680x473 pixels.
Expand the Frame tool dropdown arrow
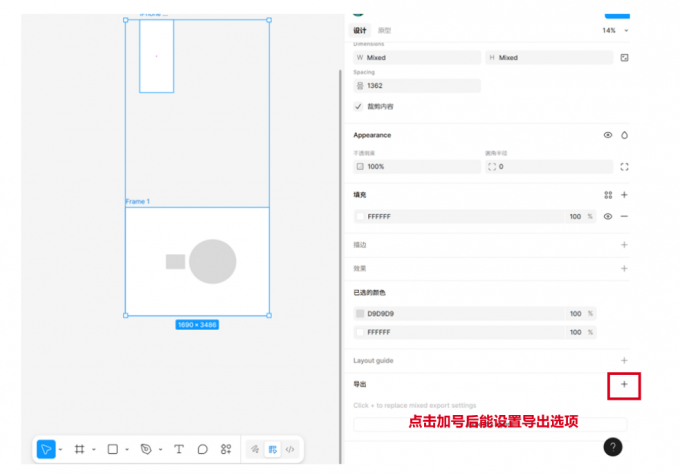pos(93,450)
